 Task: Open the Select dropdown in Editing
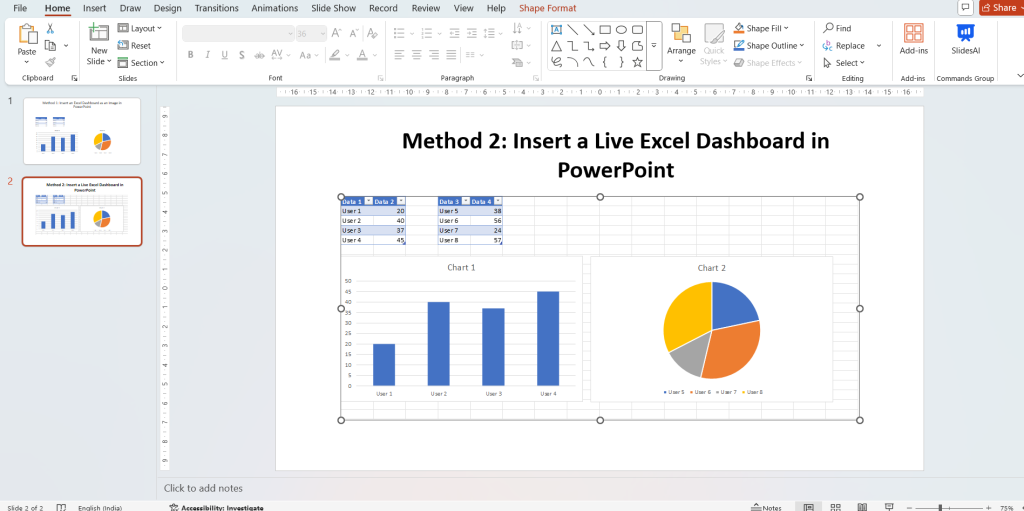(844, 63)
